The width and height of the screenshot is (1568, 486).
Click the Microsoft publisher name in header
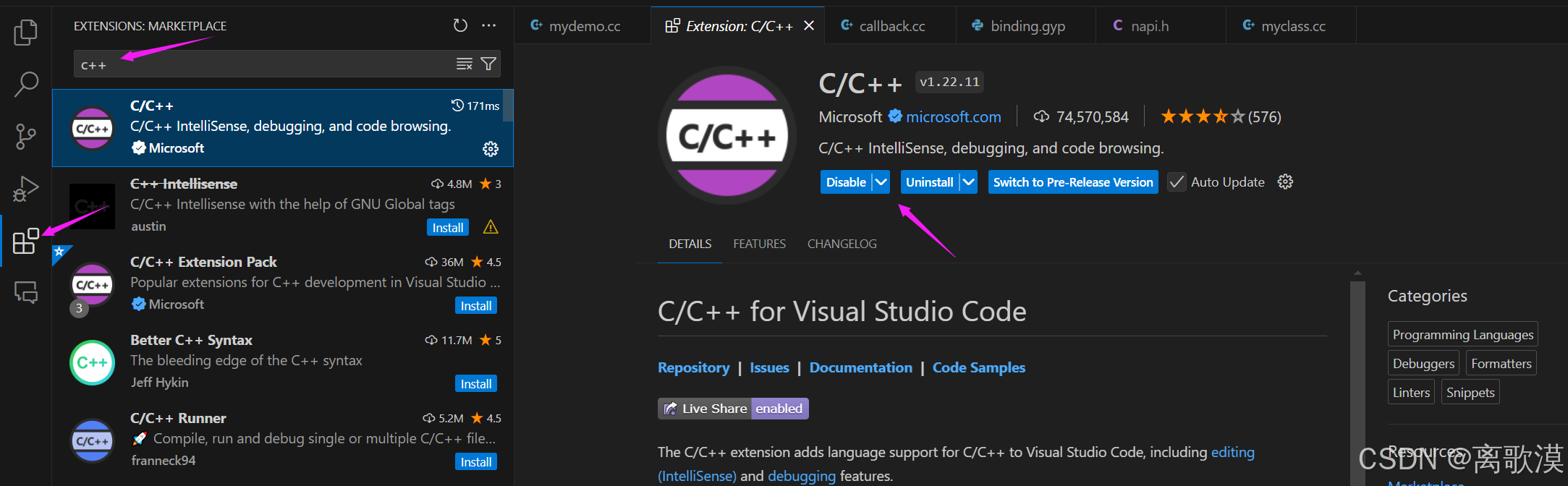850,116
